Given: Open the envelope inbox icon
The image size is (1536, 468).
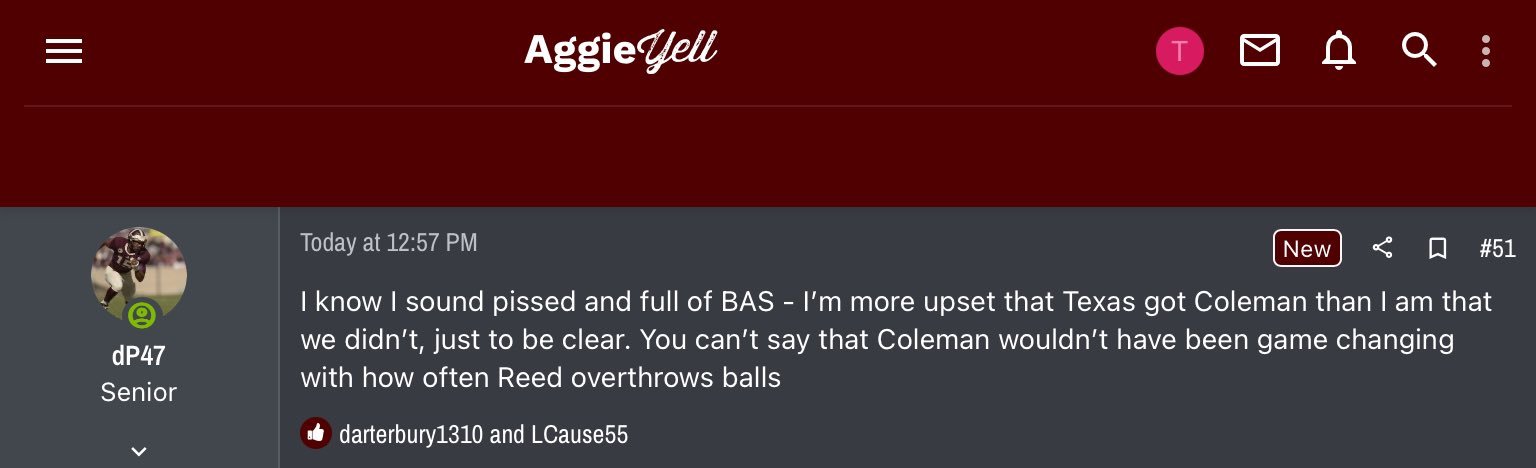Looking at the screenshot, I should (x=1259, y=50).
